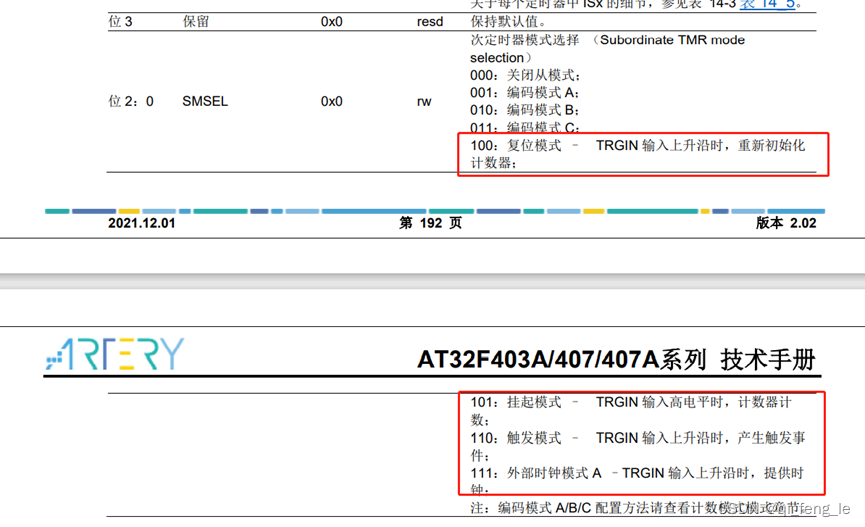Screen dimensions: 865x527
Task: Select the '位 3' bit label
Action: coord(120,22)
